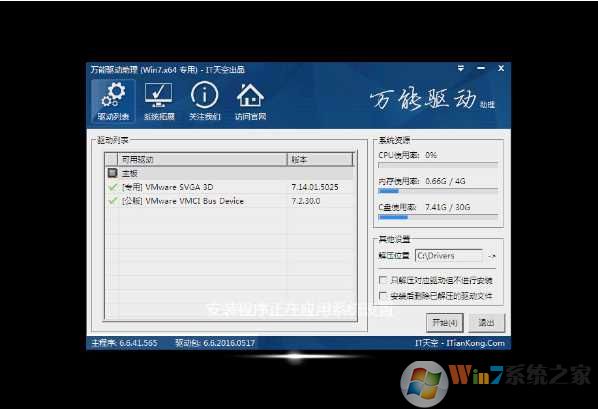Click the C盘使用率 progress bar
The image size is (598, 410).
438,217
